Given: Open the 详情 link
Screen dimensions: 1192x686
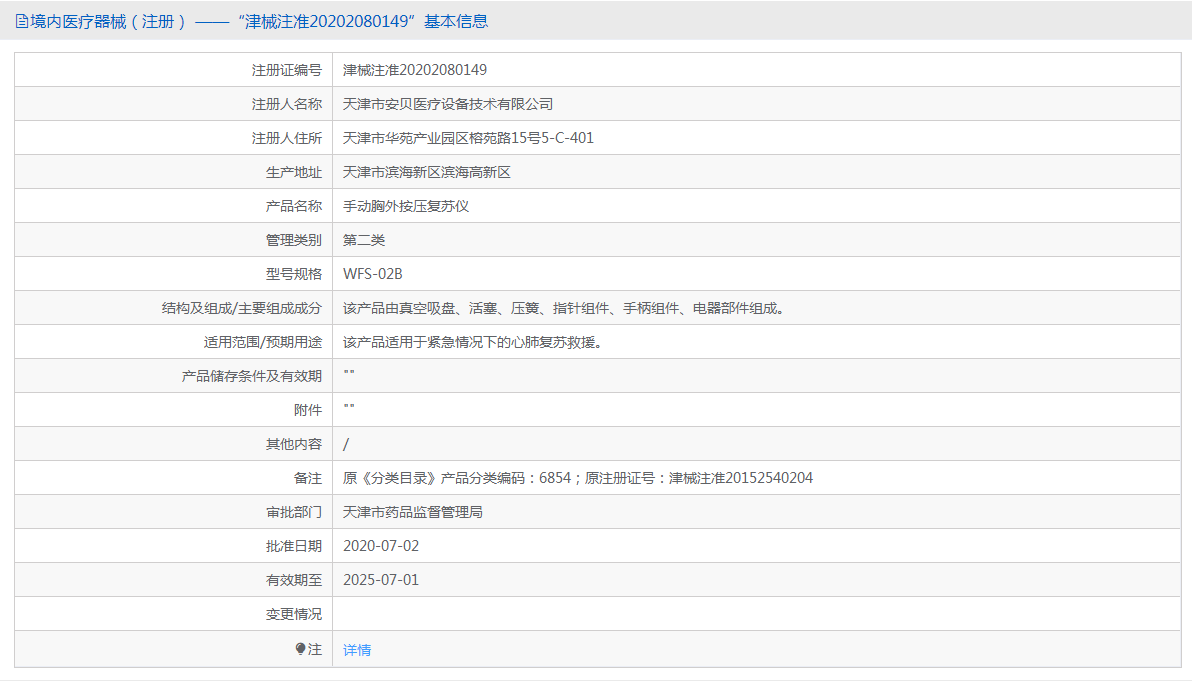Looking at the screenshot, I should (357, 649).
